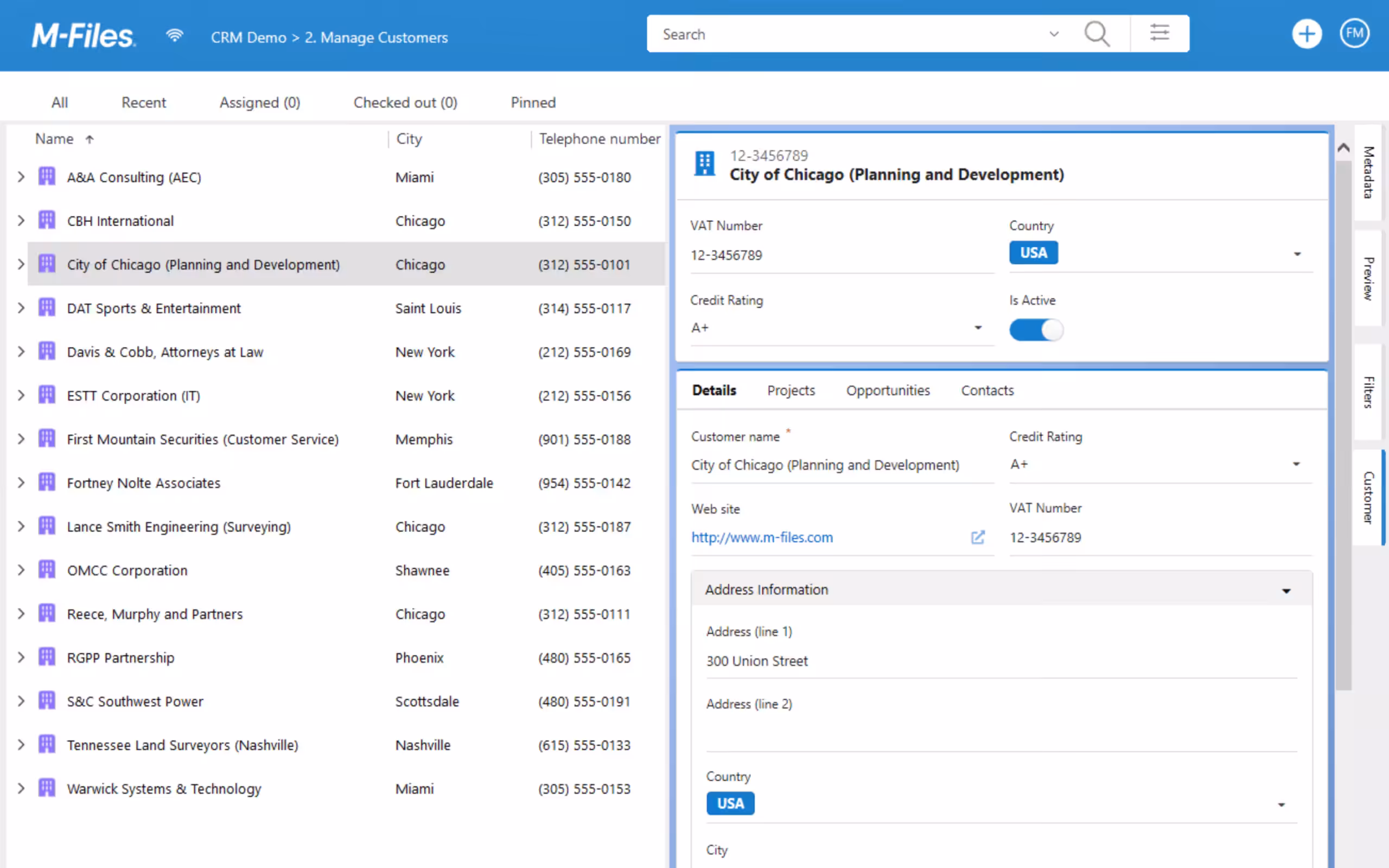Click the create new plus icon
Screen dimensions: 1389x868
1307,34
